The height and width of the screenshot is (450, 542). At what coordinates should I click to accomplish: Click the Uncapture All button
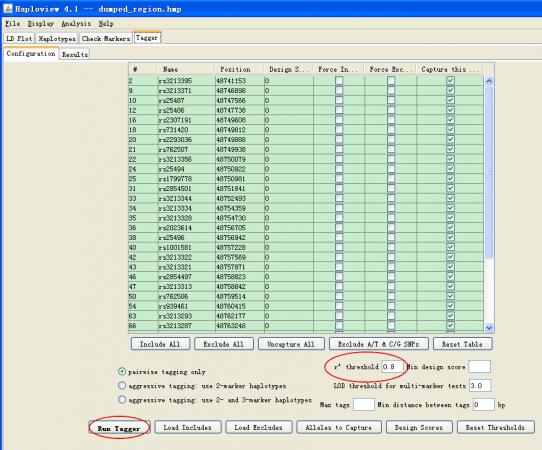tap(291, 344)
